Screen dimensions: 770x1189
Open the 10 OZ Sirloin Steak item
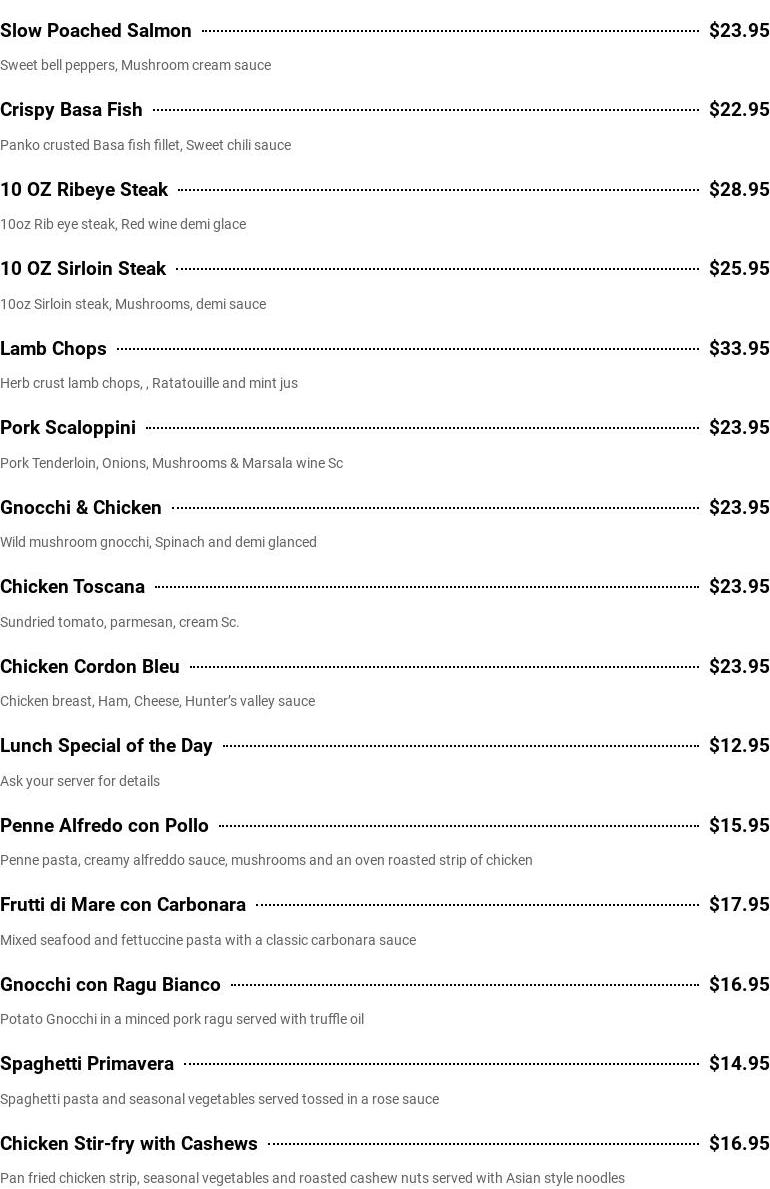pos(83,269)
